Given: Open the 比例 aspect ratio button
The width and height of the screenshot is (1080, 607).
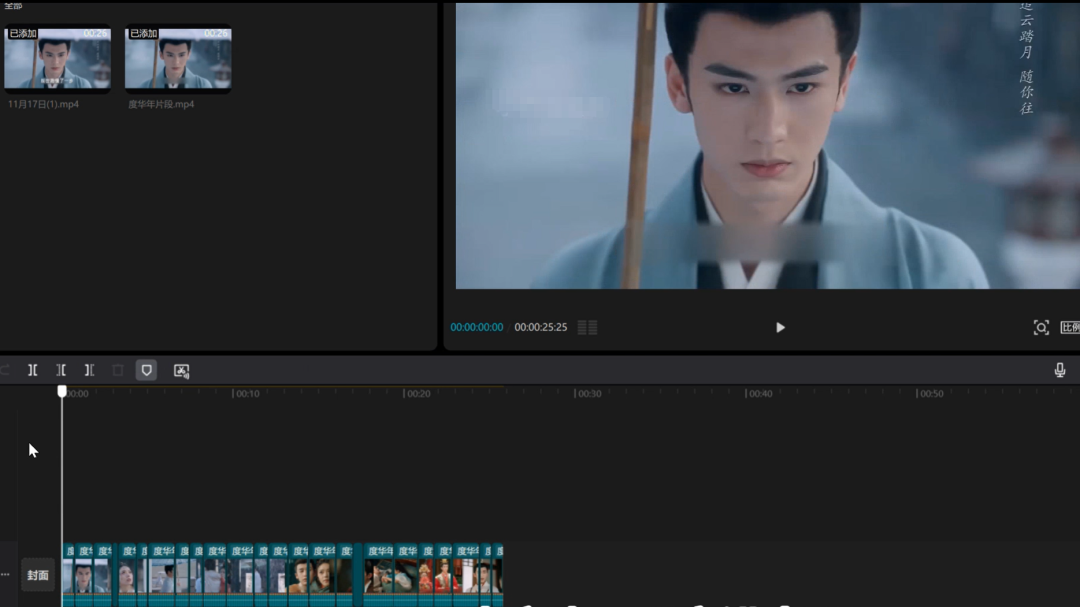Looking at the screenshot, I should coord(1070,328).
